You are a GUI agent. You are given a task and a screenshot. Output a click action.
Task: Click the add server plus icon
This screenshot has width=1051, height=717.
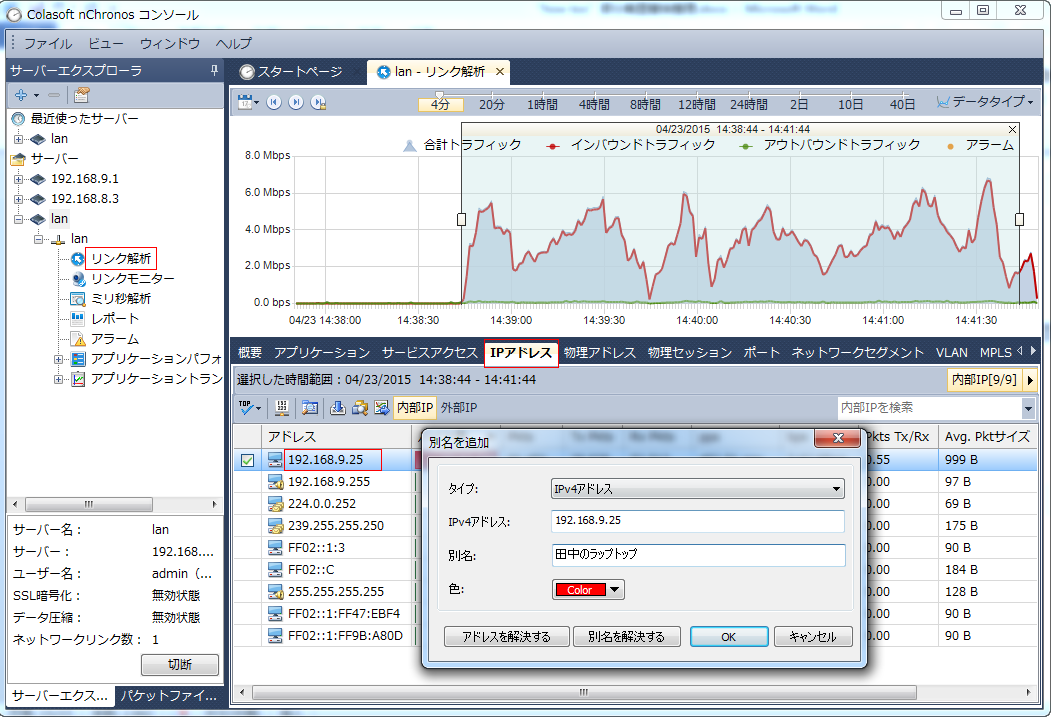20,95
